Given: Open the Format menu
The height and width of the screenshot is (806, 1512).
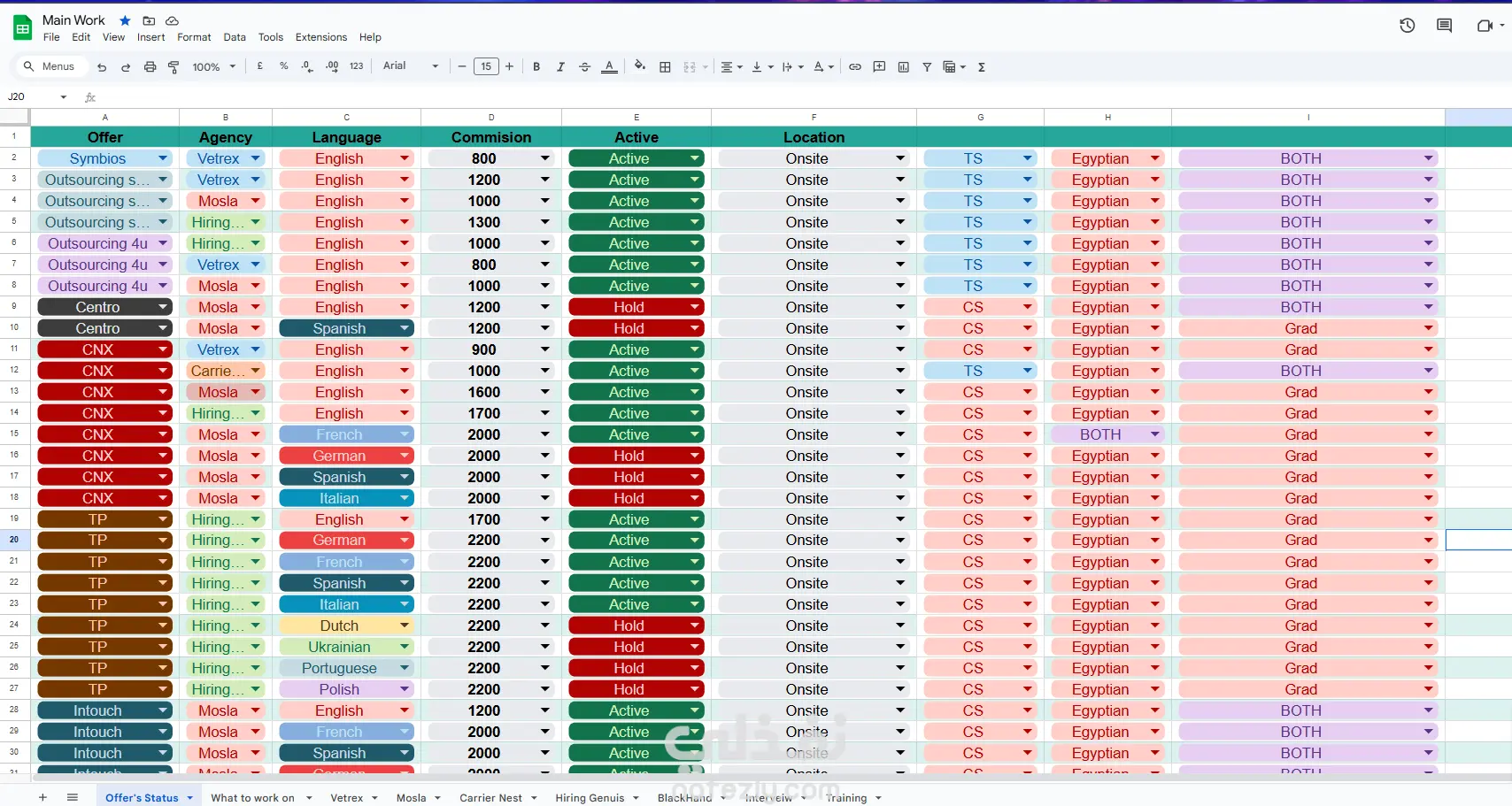Looking at the screenshot, I should (x=194, y=37).
